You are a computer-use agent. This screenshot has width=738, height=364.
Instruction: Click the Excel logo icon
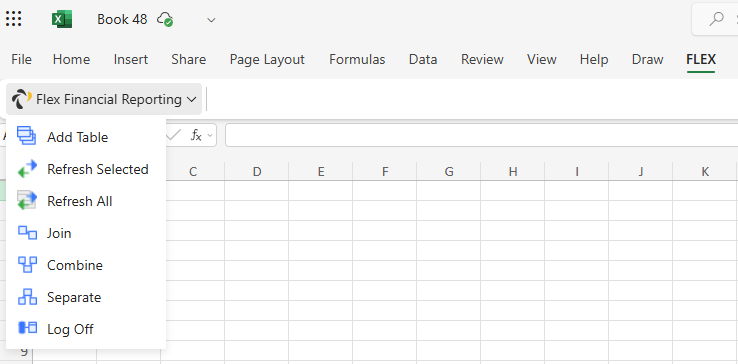pos(62,19)
